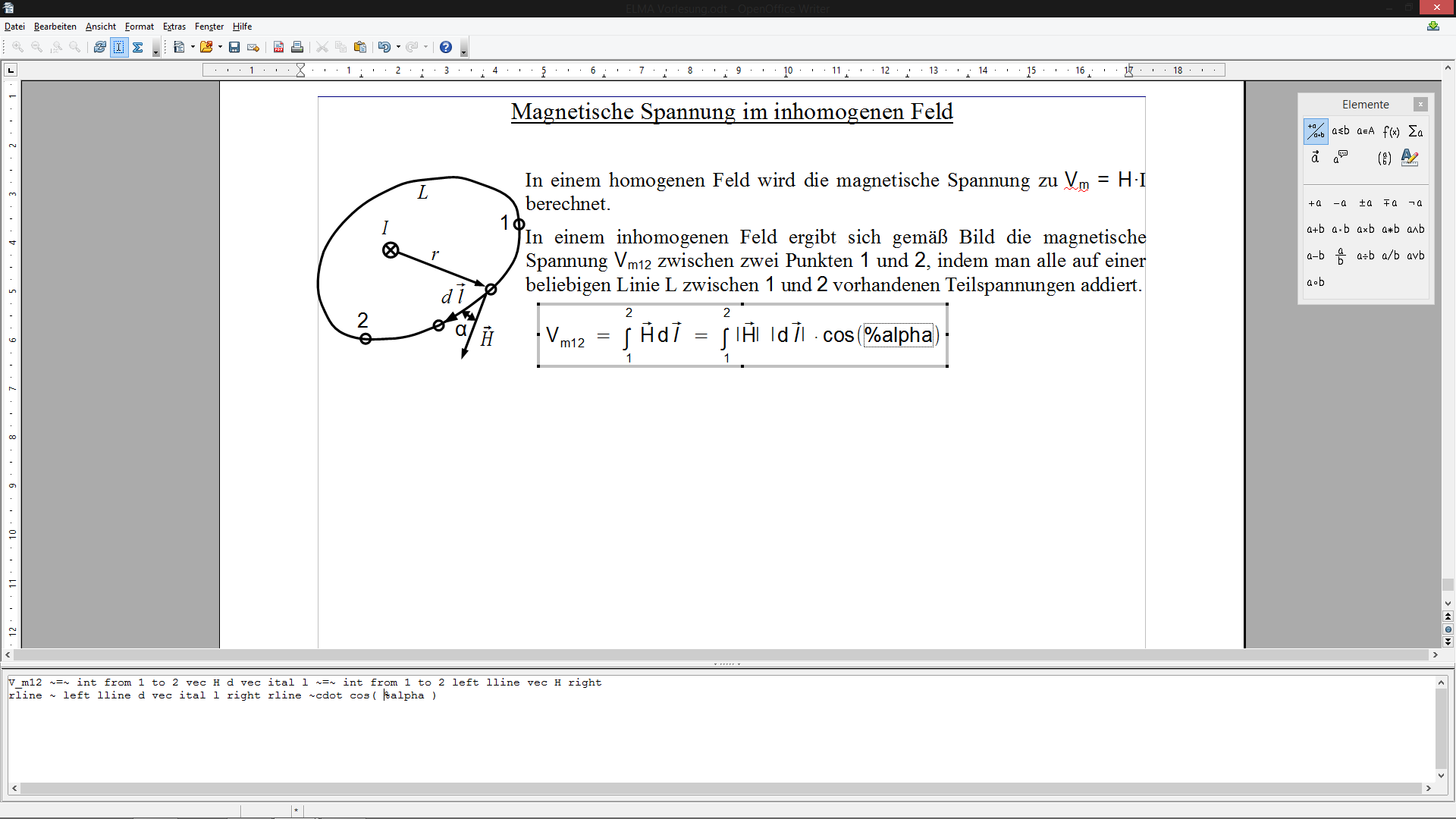Open the Format menu
The height and width of the screenshot is (819, 1456).
point(139,27)
